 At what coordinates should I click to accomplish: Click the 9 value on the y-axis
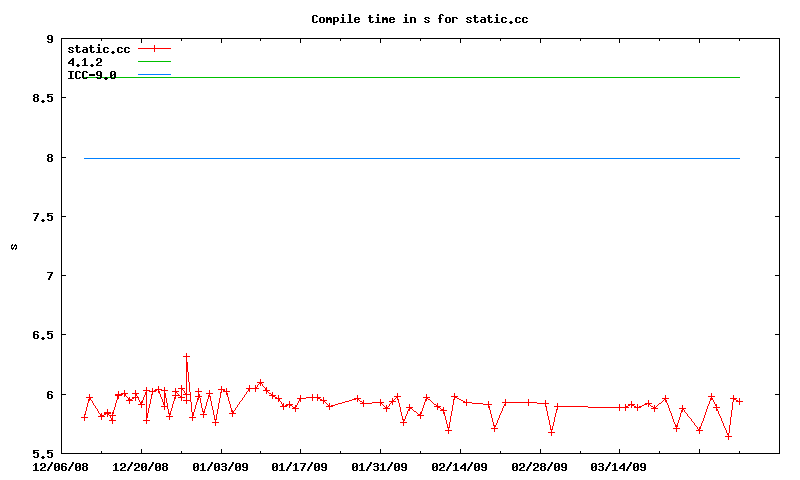[49, 39]
